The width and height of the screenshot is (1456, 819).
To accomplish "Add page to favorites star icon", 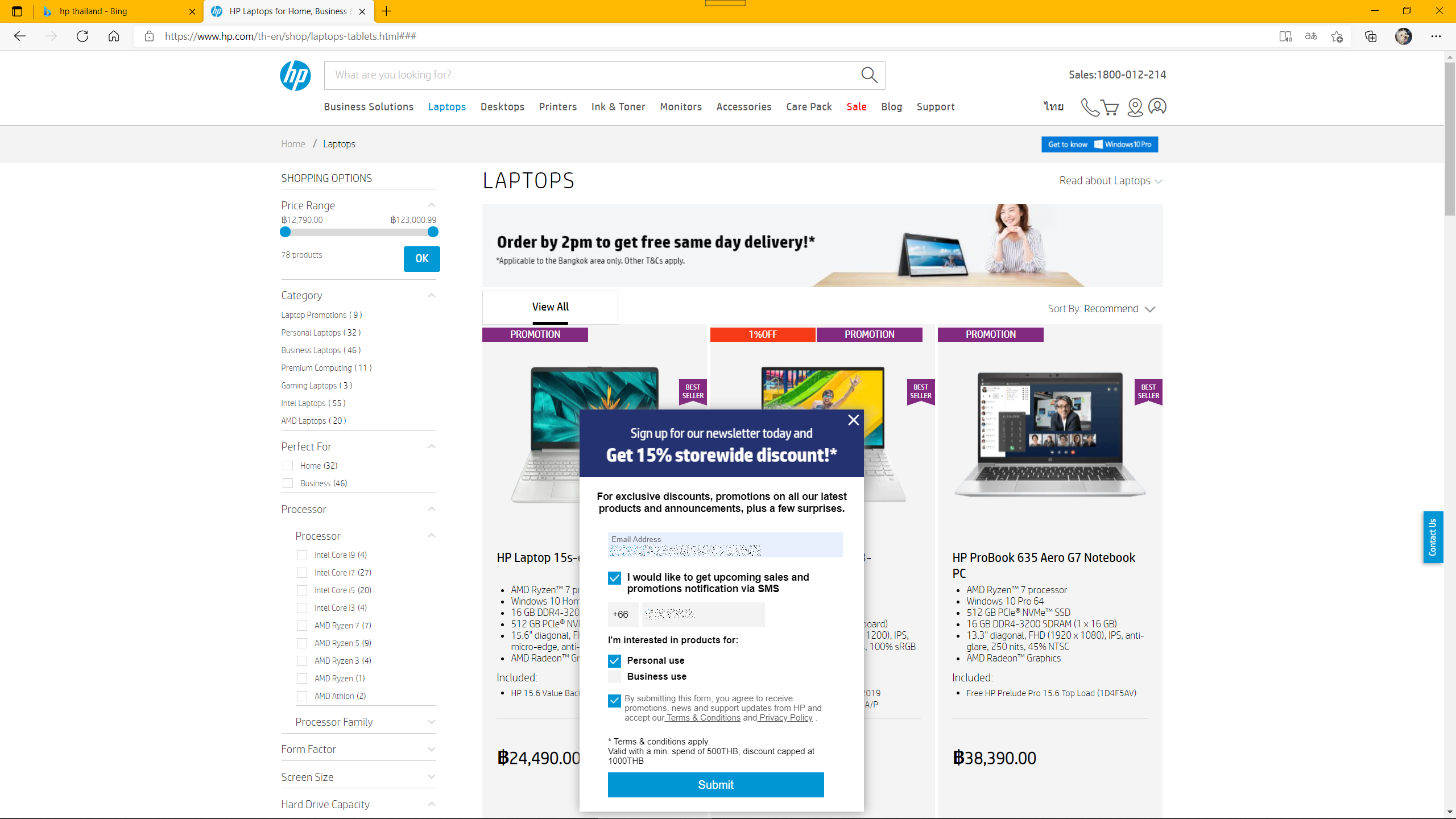I will pos(1337,36).
